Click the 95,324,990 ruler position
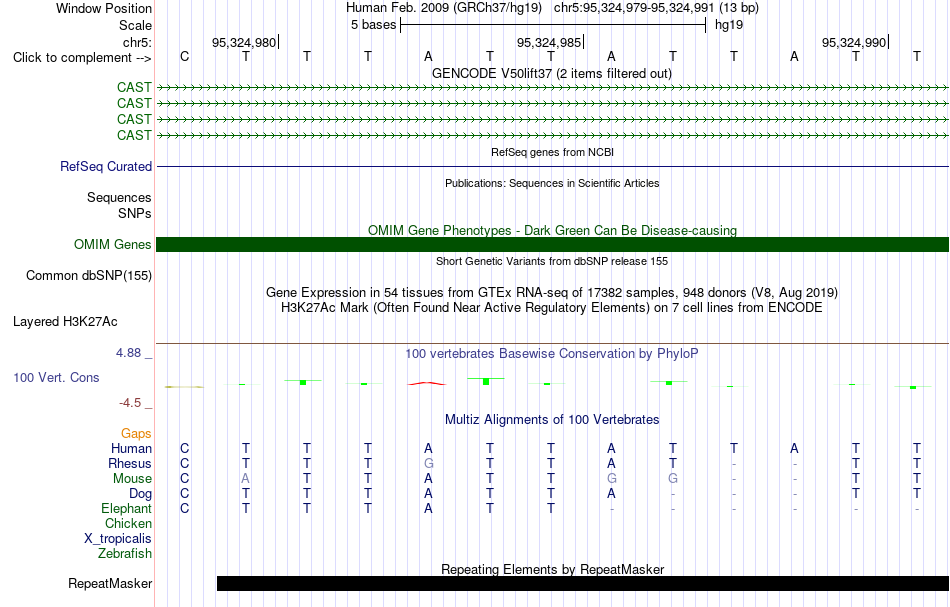 tap(854, 42)
